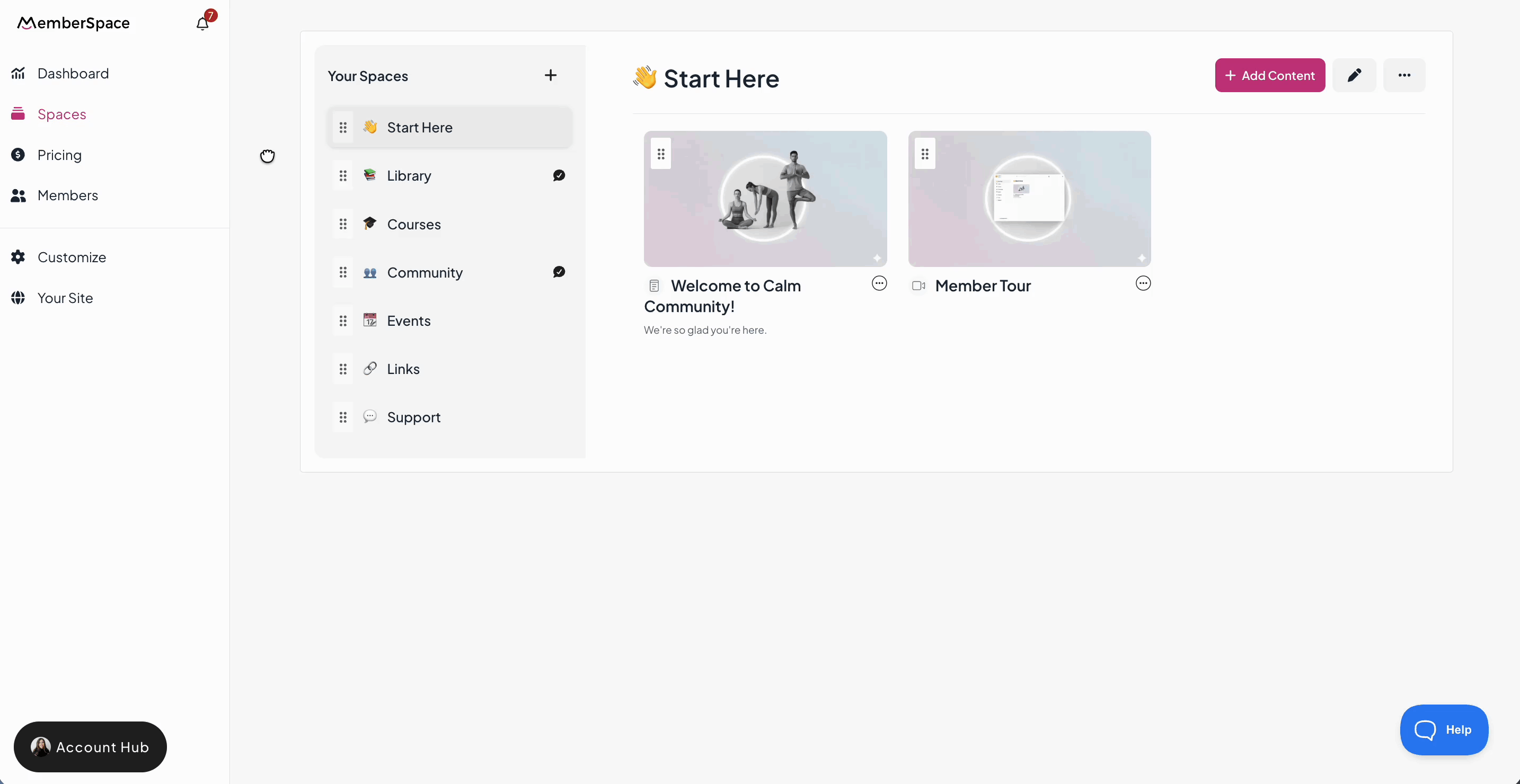Open the Account Hub
The height and width of the screenshot is (784, 1520).
(90, 747)
